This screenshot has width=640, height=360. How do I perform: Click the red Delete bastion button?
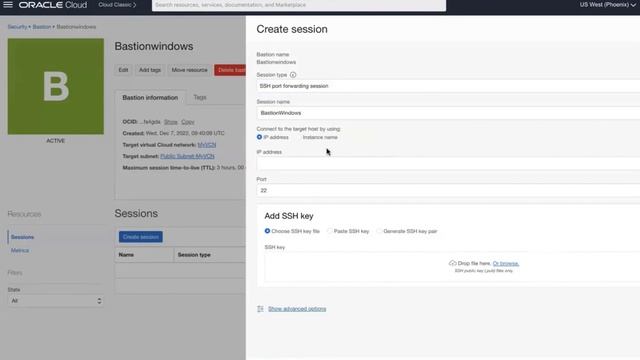click(x=230, y=70)
